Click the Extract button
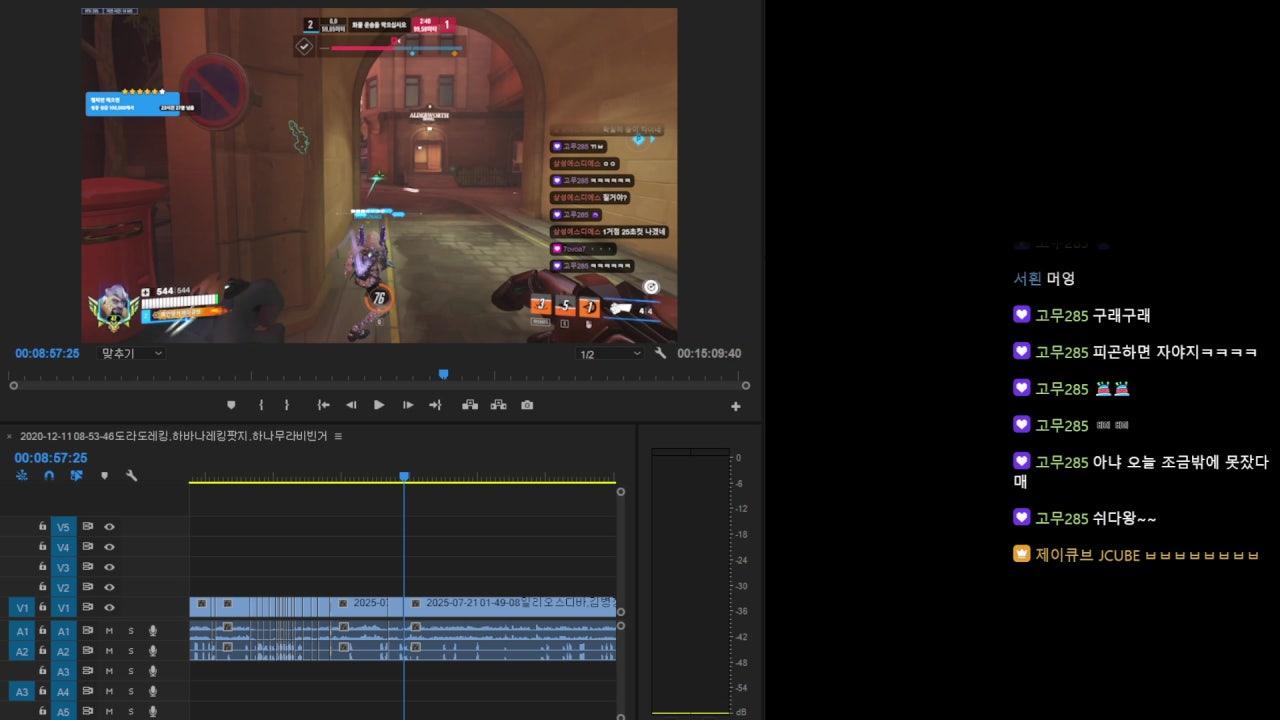Viewport: 1280px width, 720px height. pyautogui.click(x=498, y=405)
